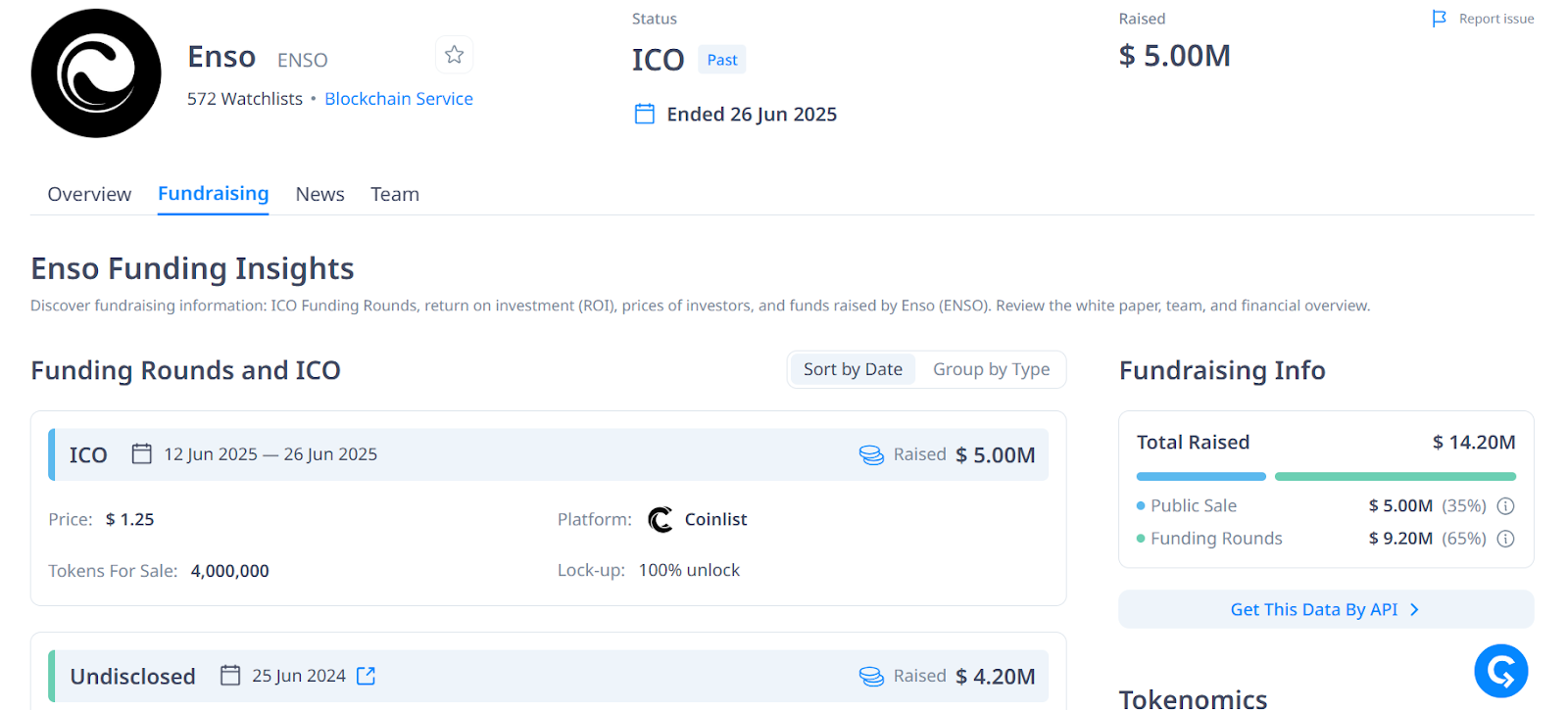
Task: Click the Report issue flag icon
Action: click(1439, 19)
